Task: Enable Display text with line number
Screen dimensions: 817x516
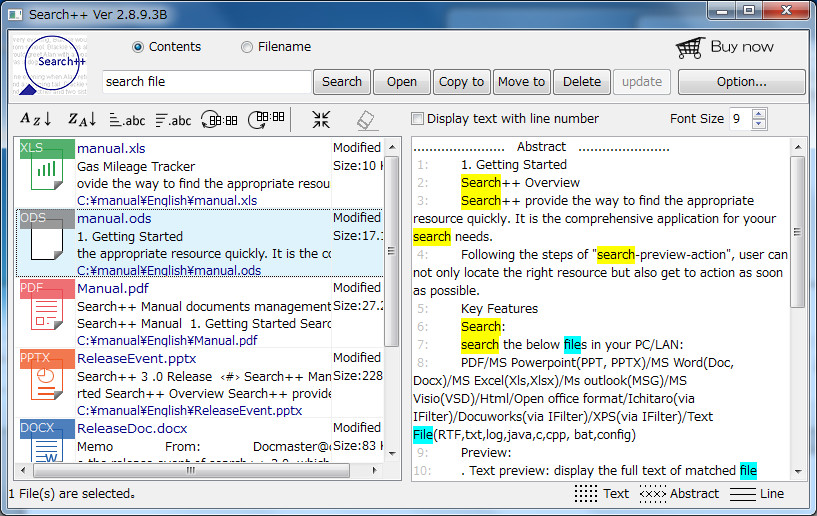Action: [x=417, y=118]
